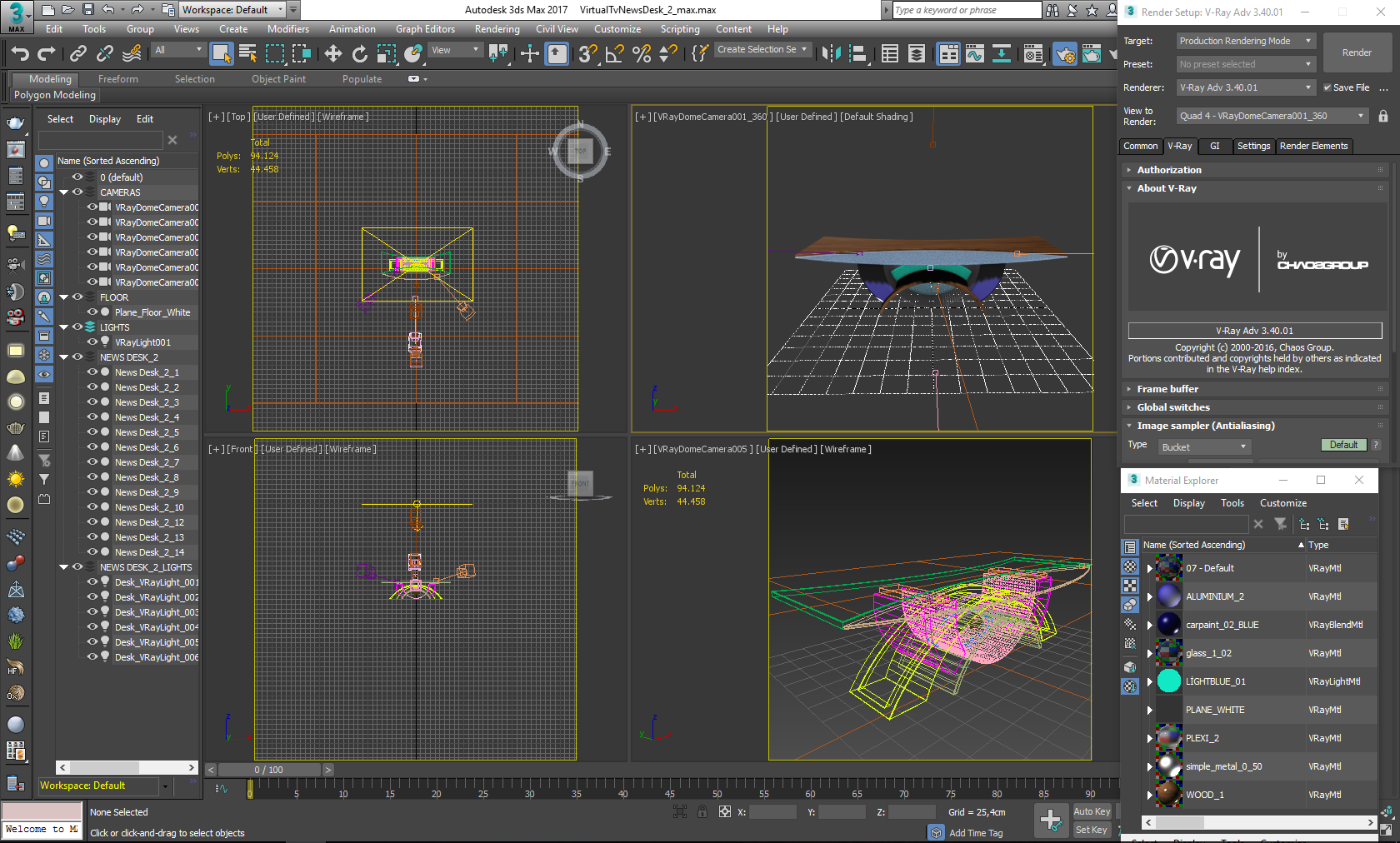Hide the Plane_Floor_White object eye icon
1400x843 pixels.
92,312
